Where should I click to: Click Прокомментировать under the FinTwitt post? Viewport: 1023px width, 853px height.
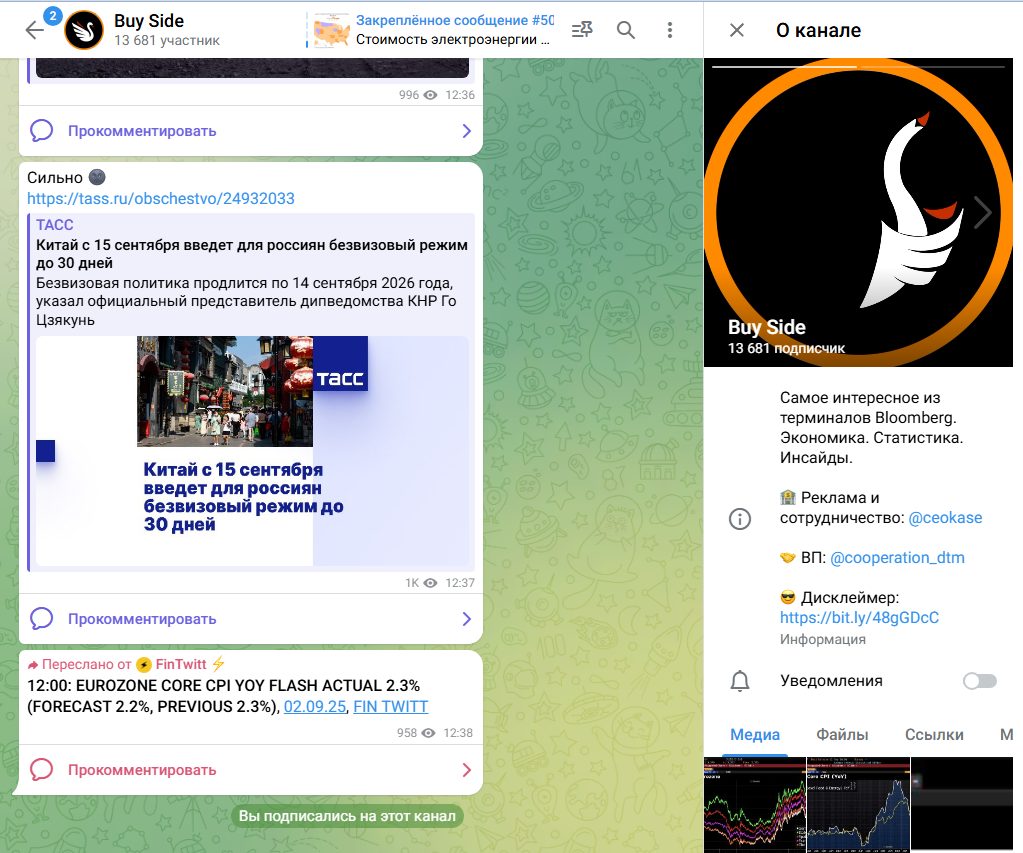tap(142, 770)
